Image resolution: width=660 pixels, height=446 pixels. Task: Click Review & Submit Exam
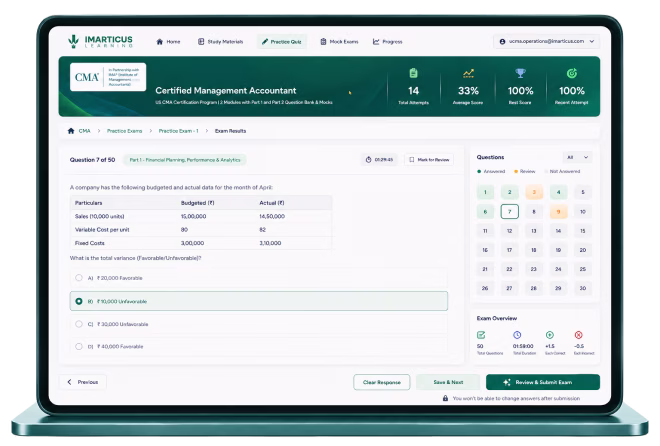(x=543, y=382)
